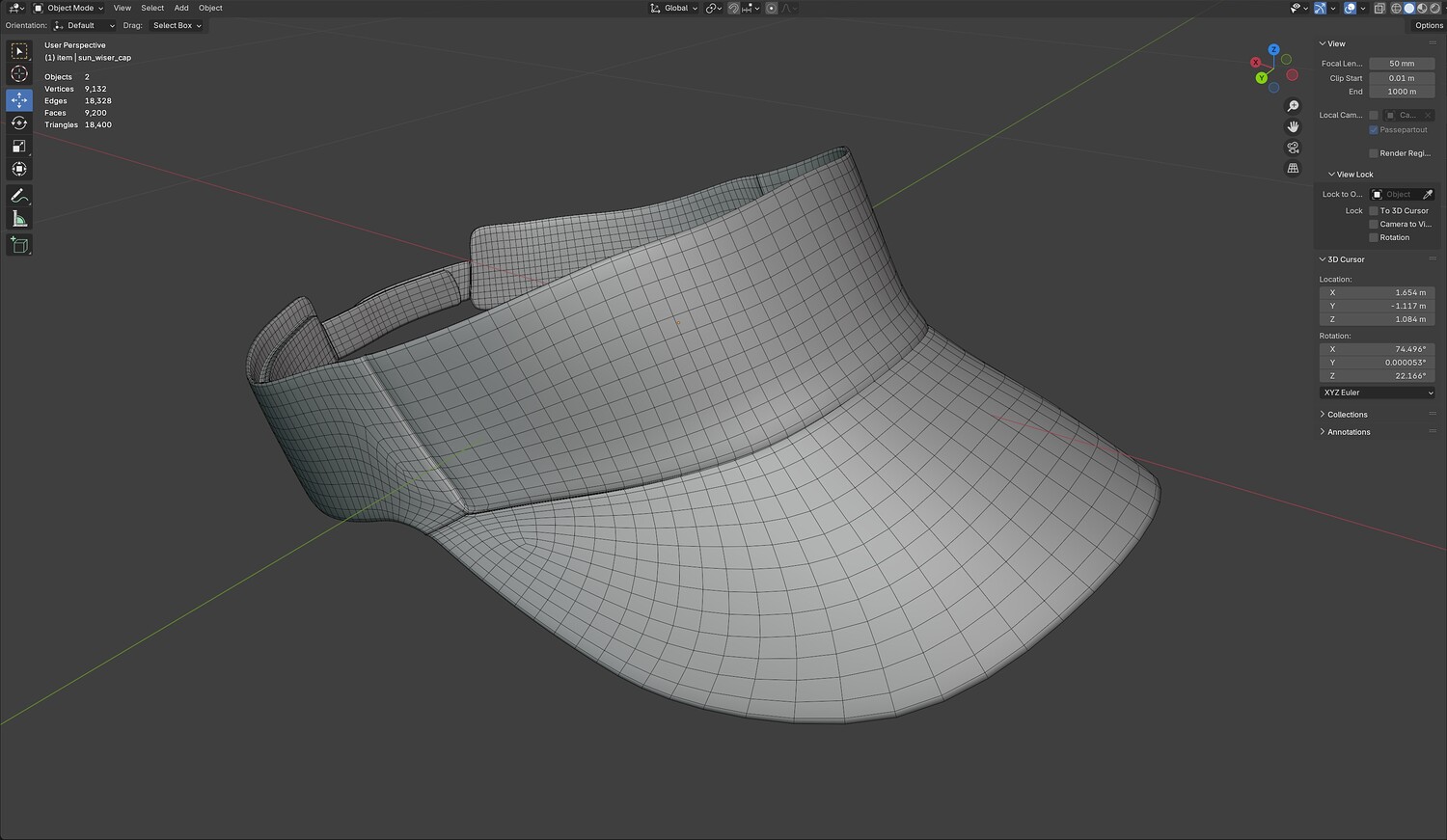The height and width of the screenshot is (840, 1447).
Task: Open the pivot point dropdown
Action: [x=714, y=8]
